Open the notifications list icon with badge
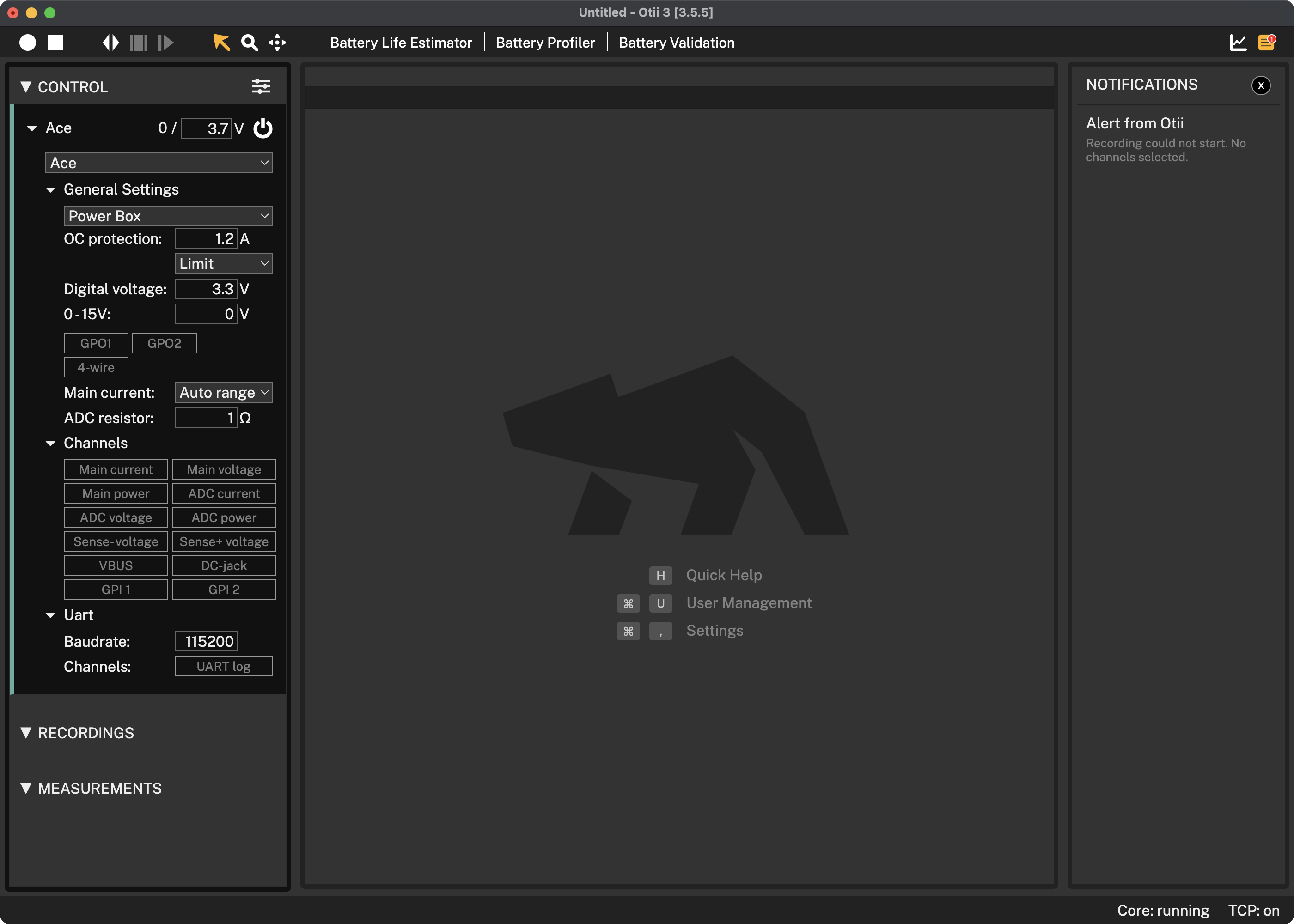 tap(1267, 43)
